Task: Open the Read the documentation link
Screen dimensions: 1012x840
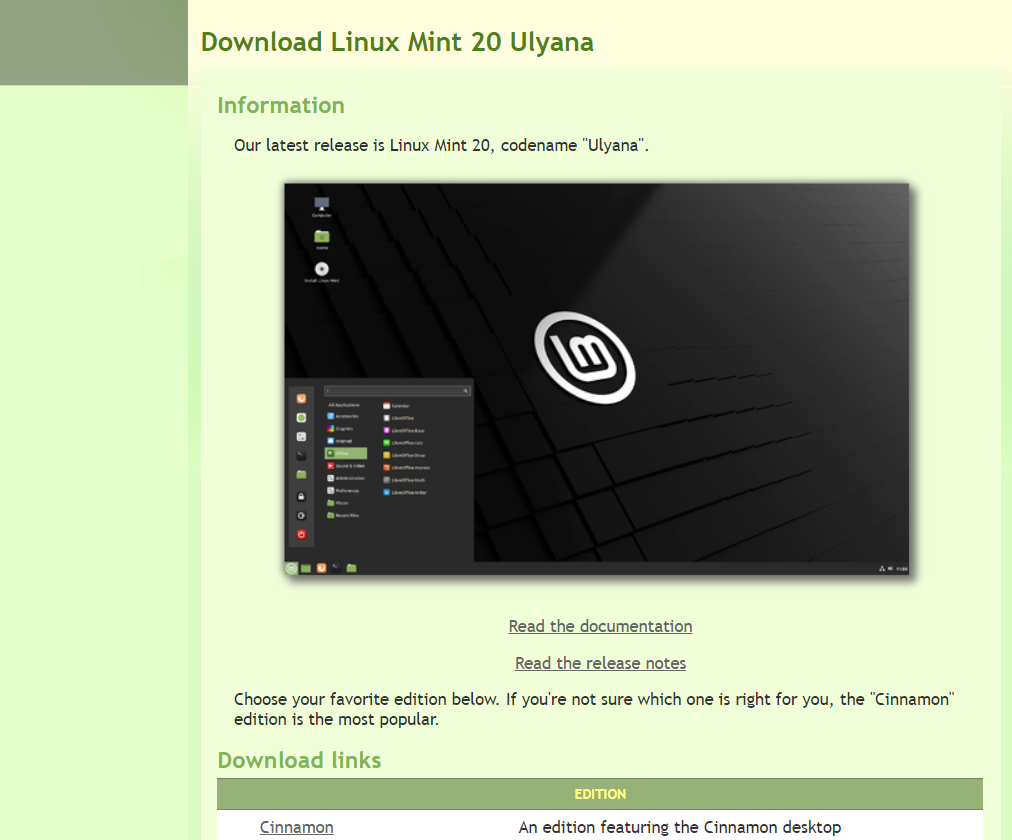Action: tap(600, 626)
